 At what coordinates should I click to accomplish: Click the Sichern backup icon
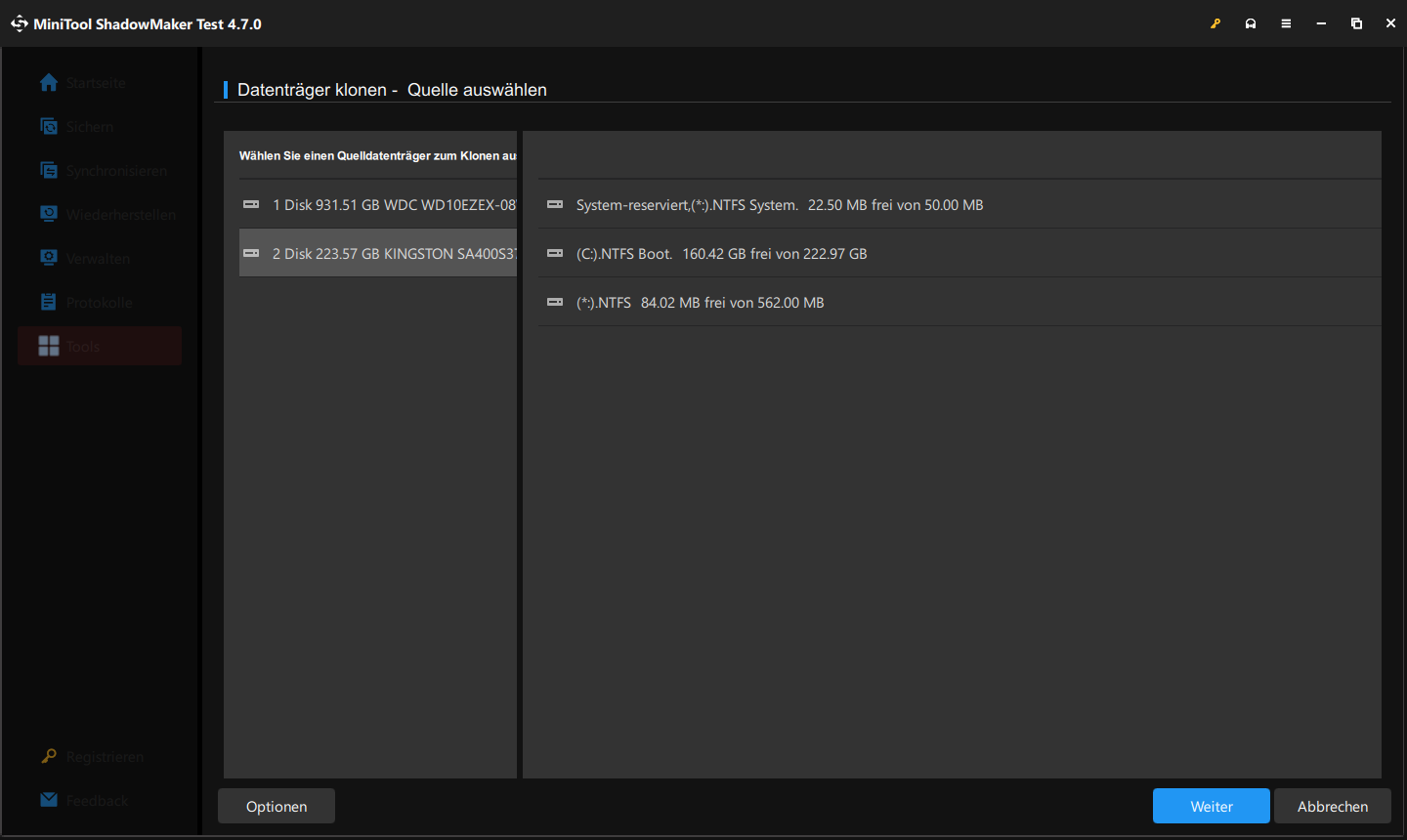(49, 126)
